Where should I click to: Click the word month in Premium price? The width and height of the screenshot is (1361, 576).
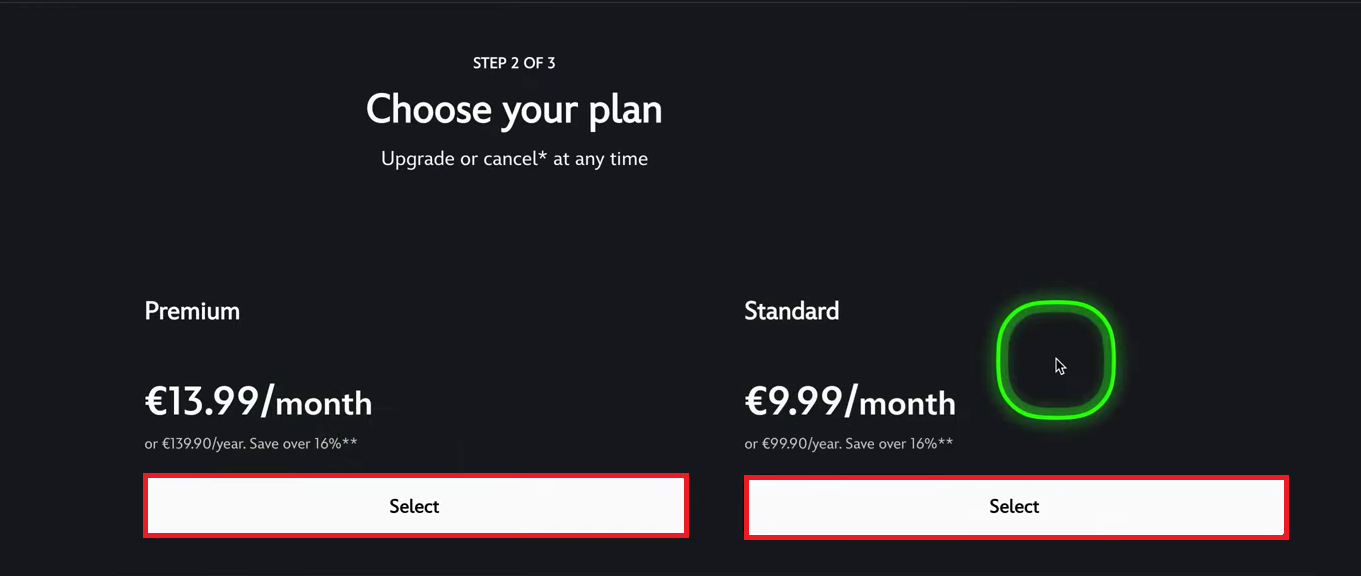323,404
